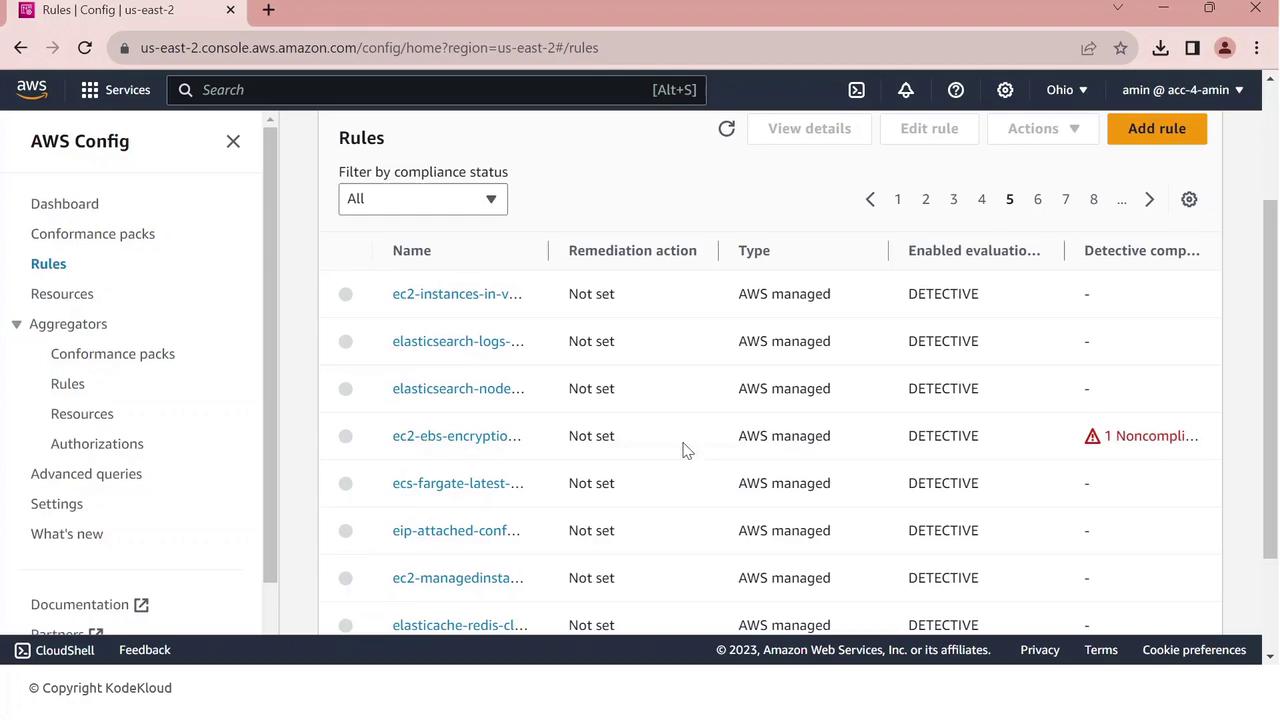
Task: Open the top-level Resources sidebar item
Action: point(62,294)
